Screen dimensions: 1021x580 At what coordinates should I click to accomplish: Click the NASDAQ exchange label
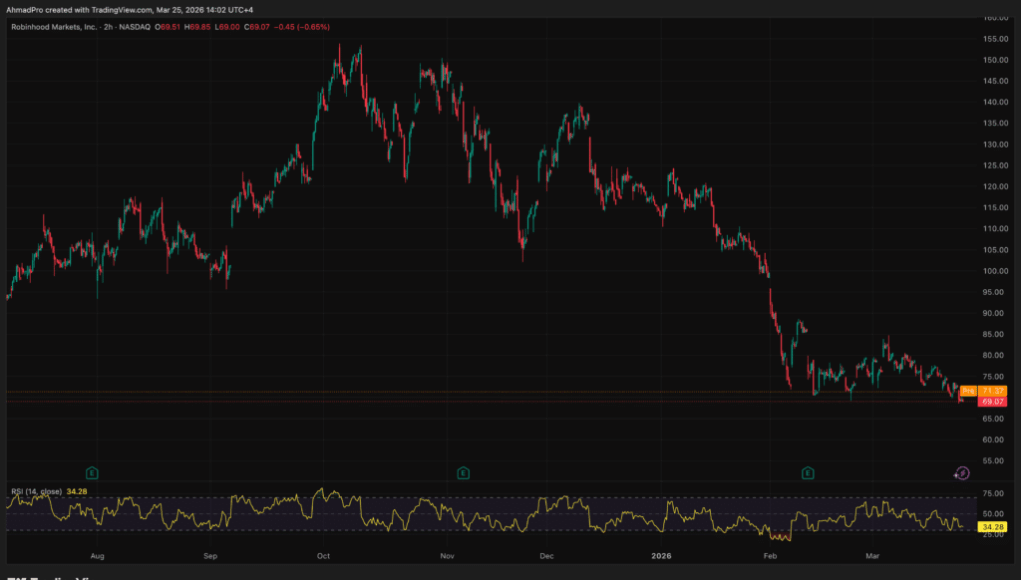[133, 28]
